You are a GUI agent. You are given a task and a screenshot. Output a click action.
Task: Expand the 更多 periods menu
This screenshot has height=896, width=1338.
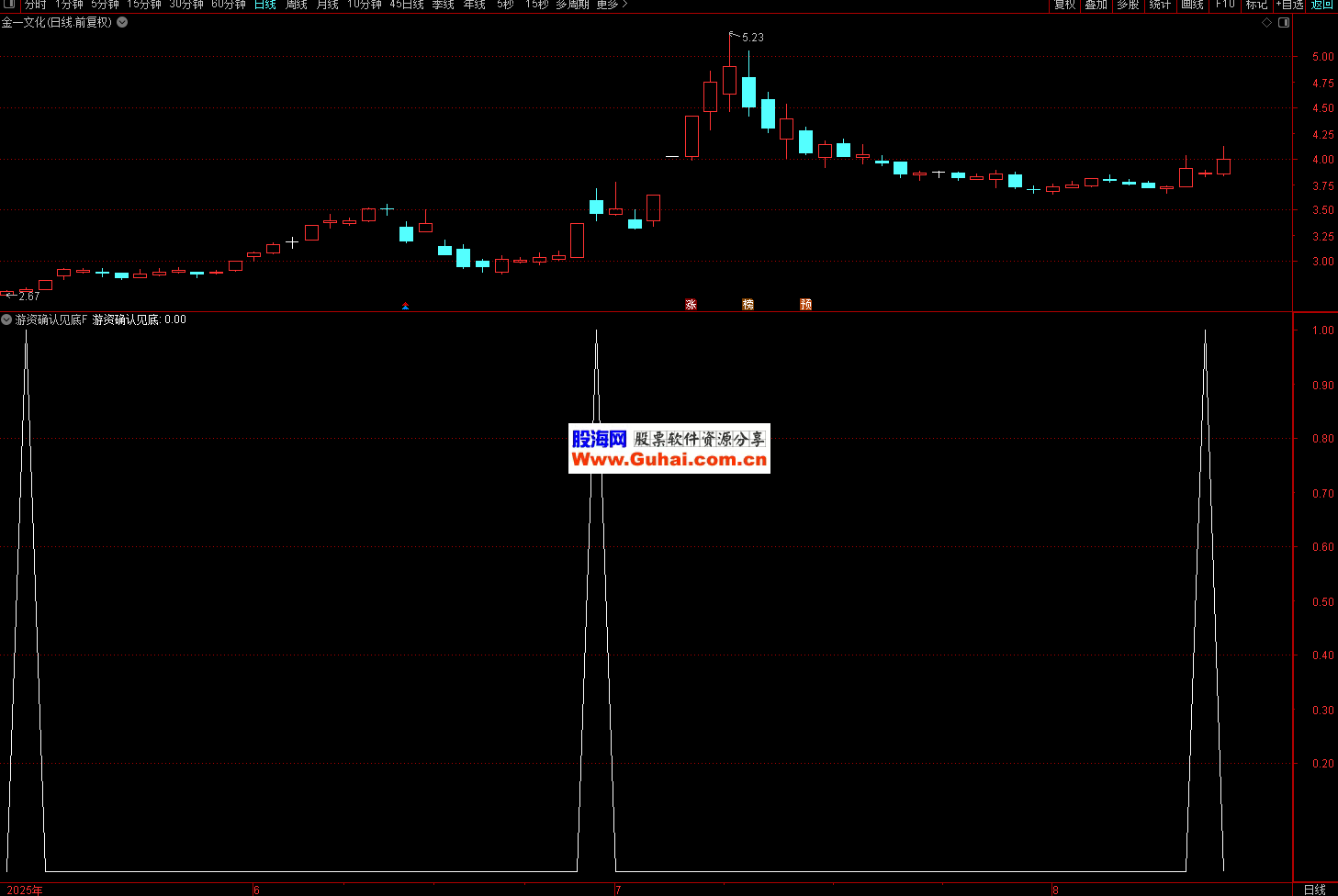[612, 5]
